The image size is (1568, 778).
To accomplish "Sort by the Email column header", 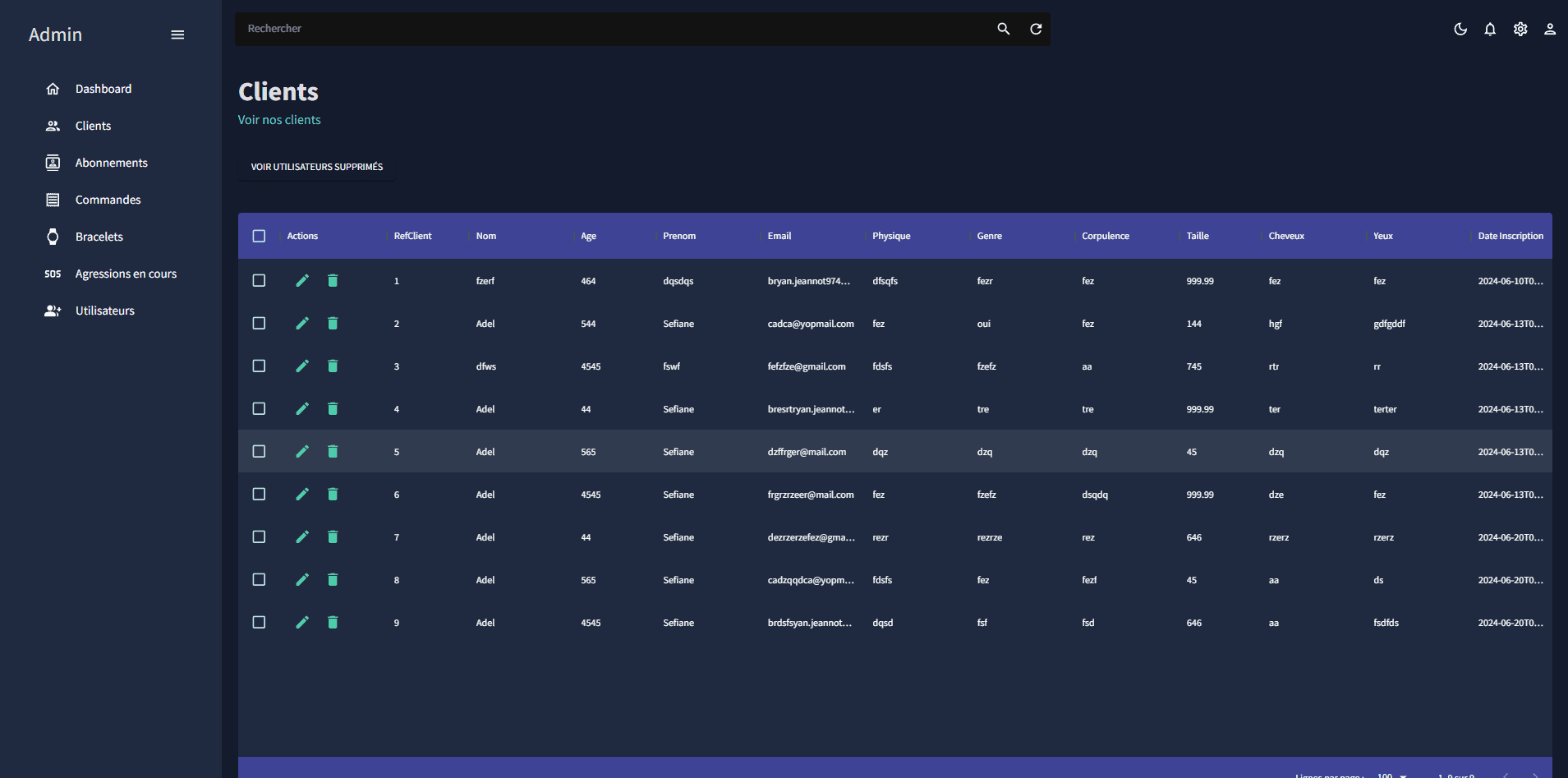I will [779, 236].
